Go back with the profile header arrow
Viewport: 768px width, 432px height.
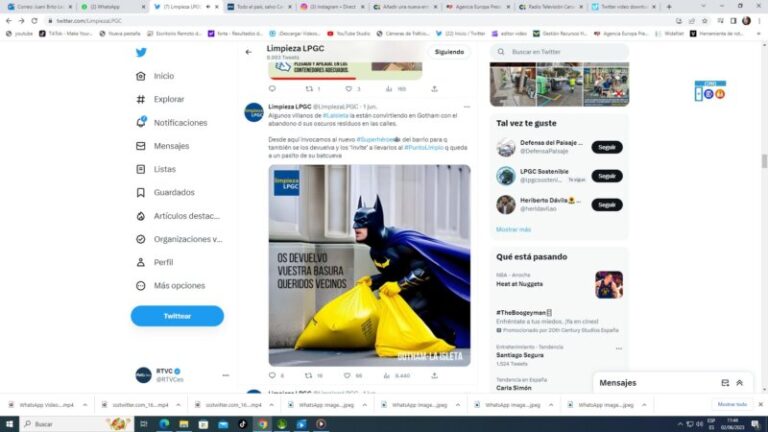(x=248, y=52)
